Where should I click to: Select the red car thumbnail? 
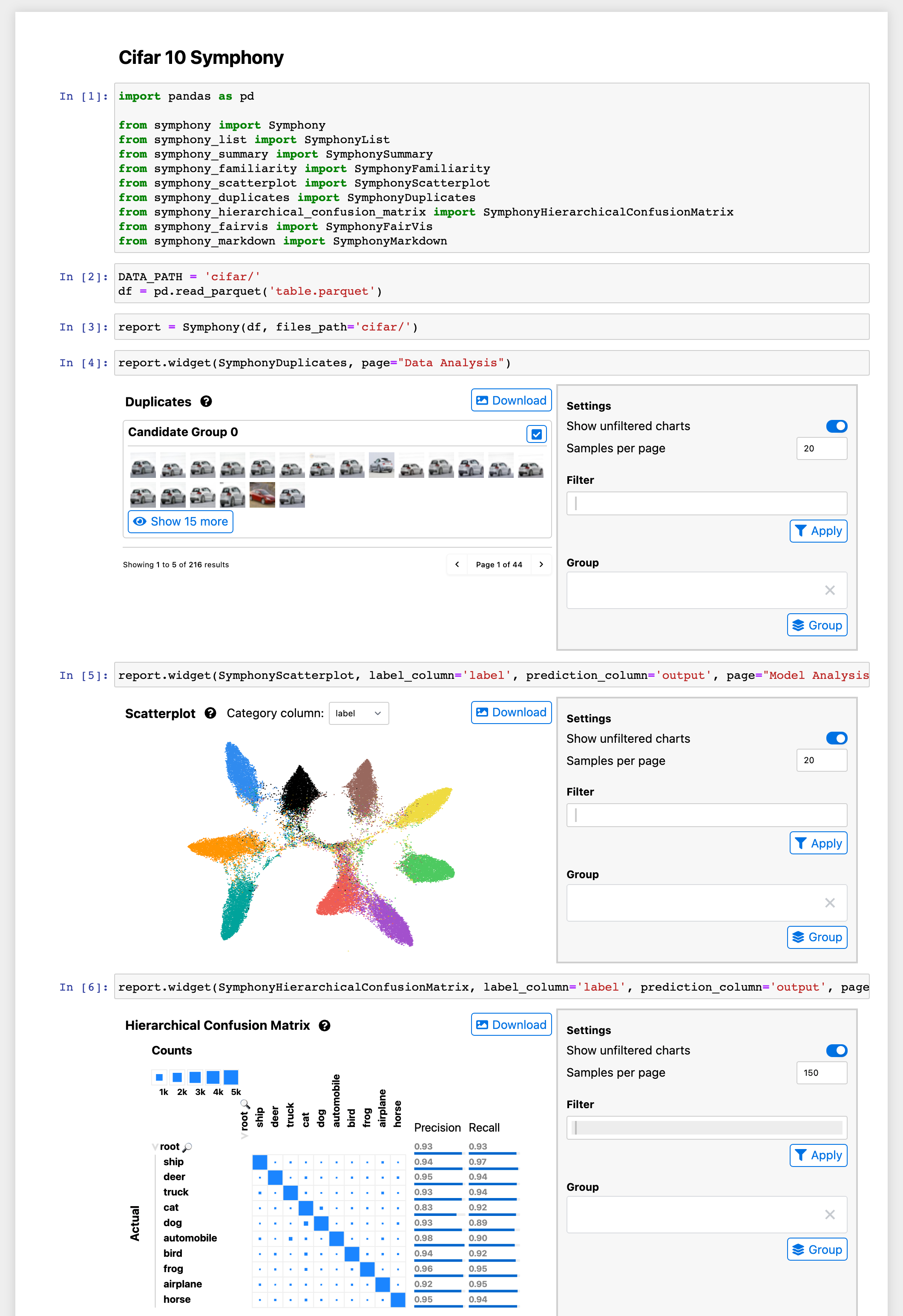tap(262, 495)
